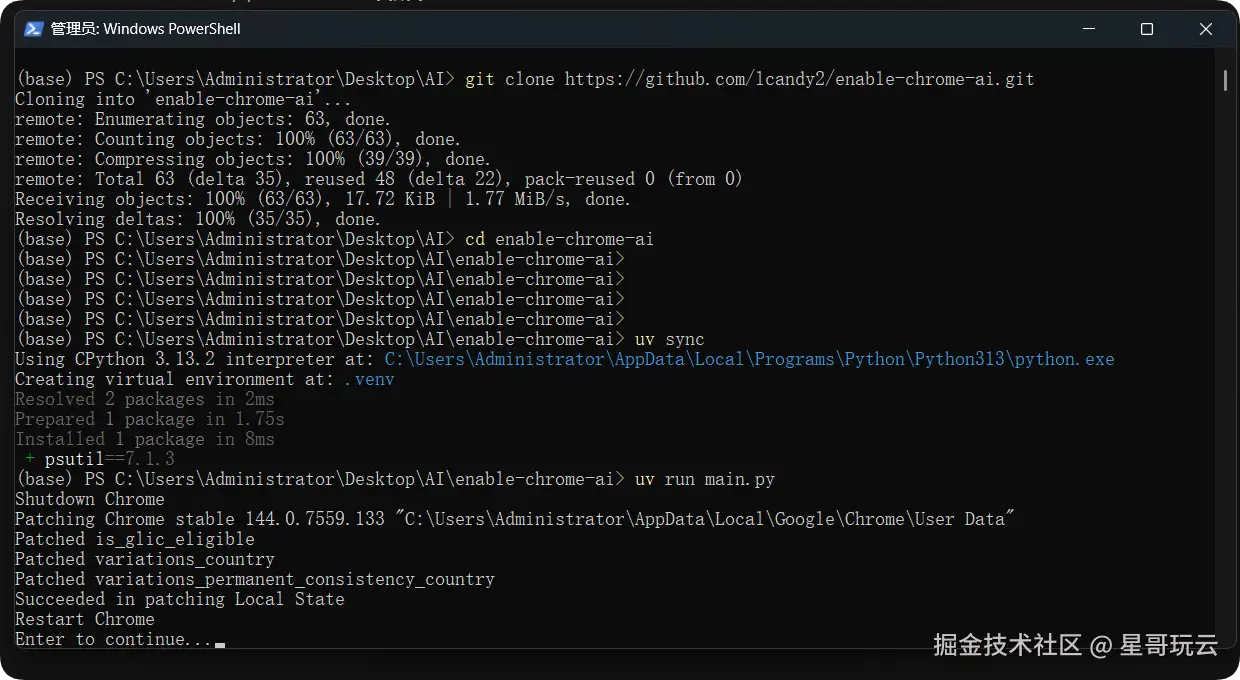Viewport: 1240px width, 680px height.
Task: Maximize the PowerShell window
Action: coord(1147,29)
